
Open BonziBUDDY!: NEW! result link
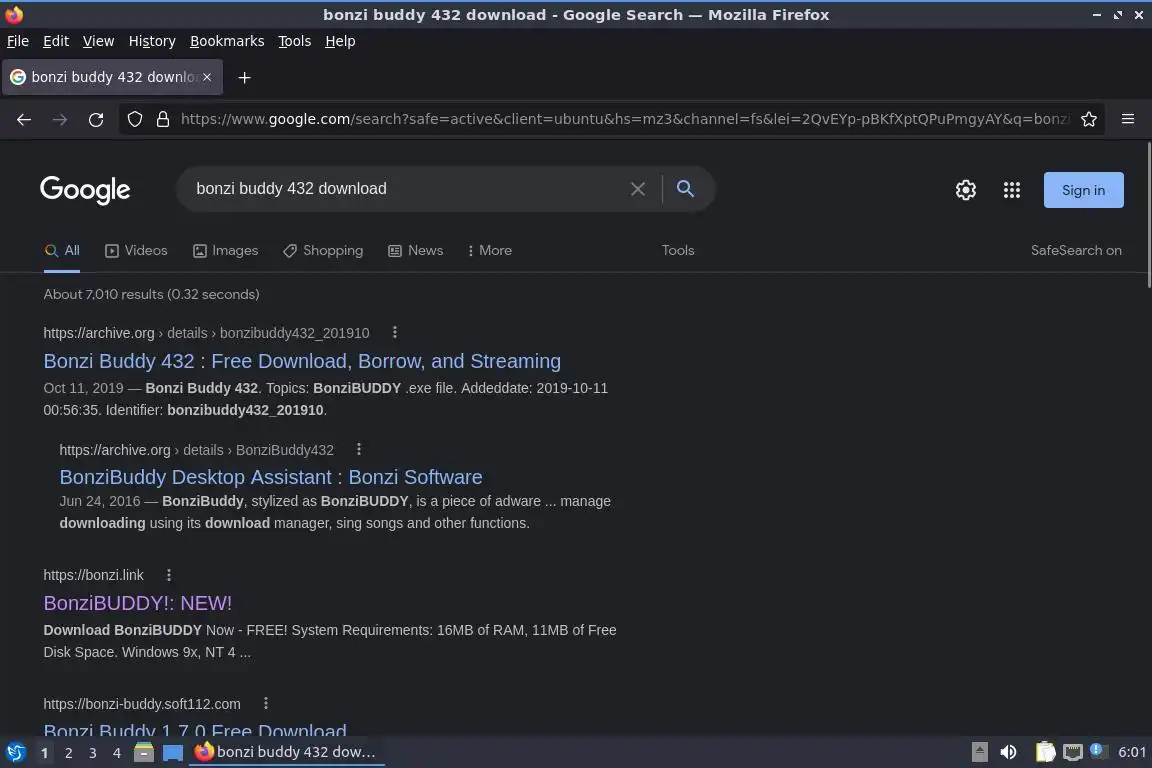click(x=137, y=603)
